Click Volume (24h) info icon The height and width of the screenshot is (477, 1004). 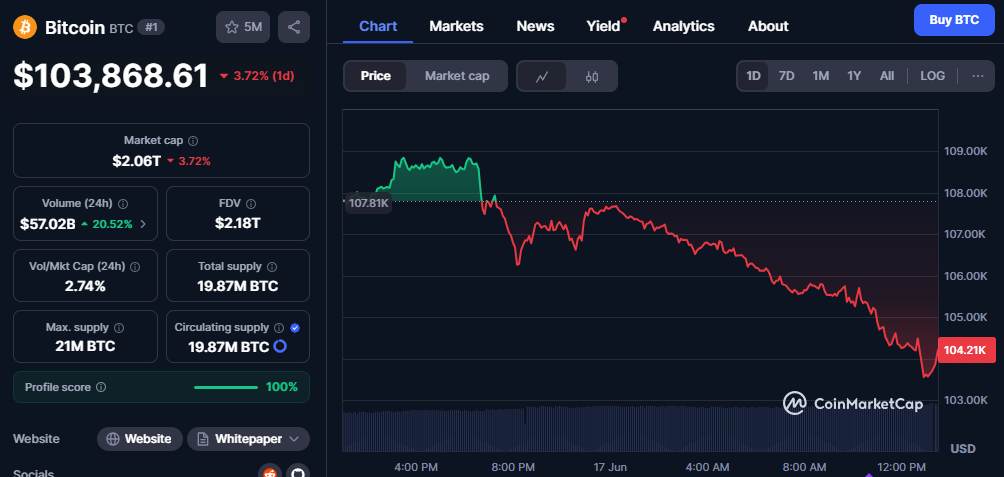123,204
